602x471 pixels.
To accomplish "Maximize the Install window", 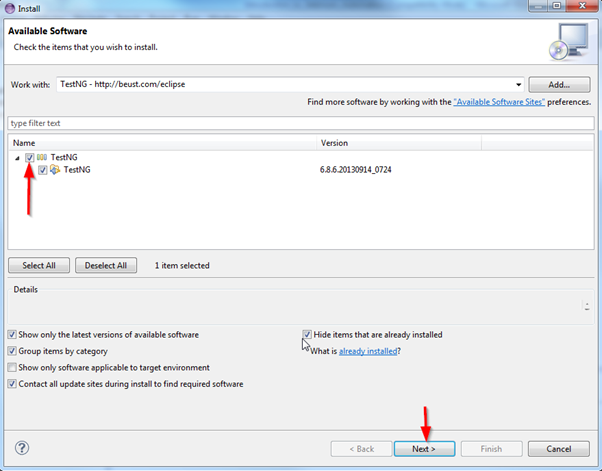I will tap(557, 6).
